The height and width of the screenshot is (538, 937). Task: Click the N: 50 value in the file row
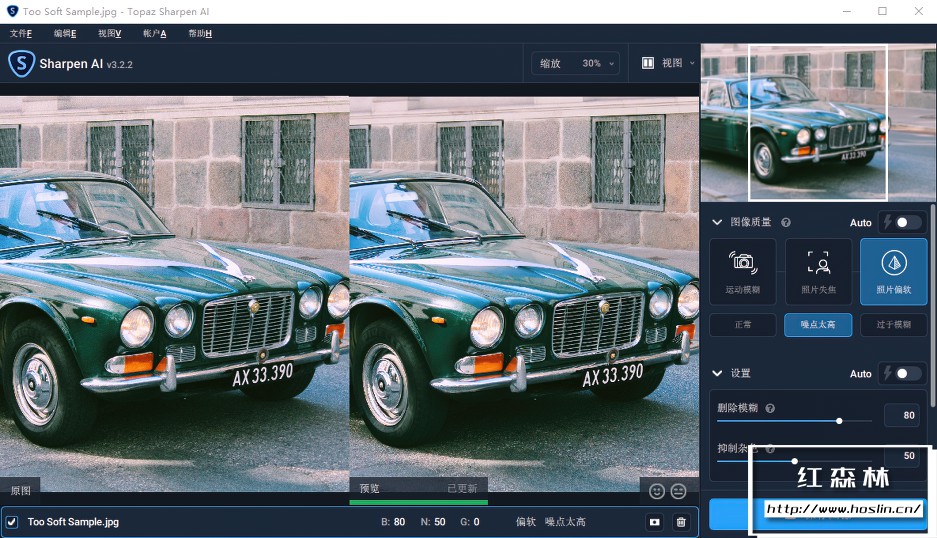[x=433, y=522]
